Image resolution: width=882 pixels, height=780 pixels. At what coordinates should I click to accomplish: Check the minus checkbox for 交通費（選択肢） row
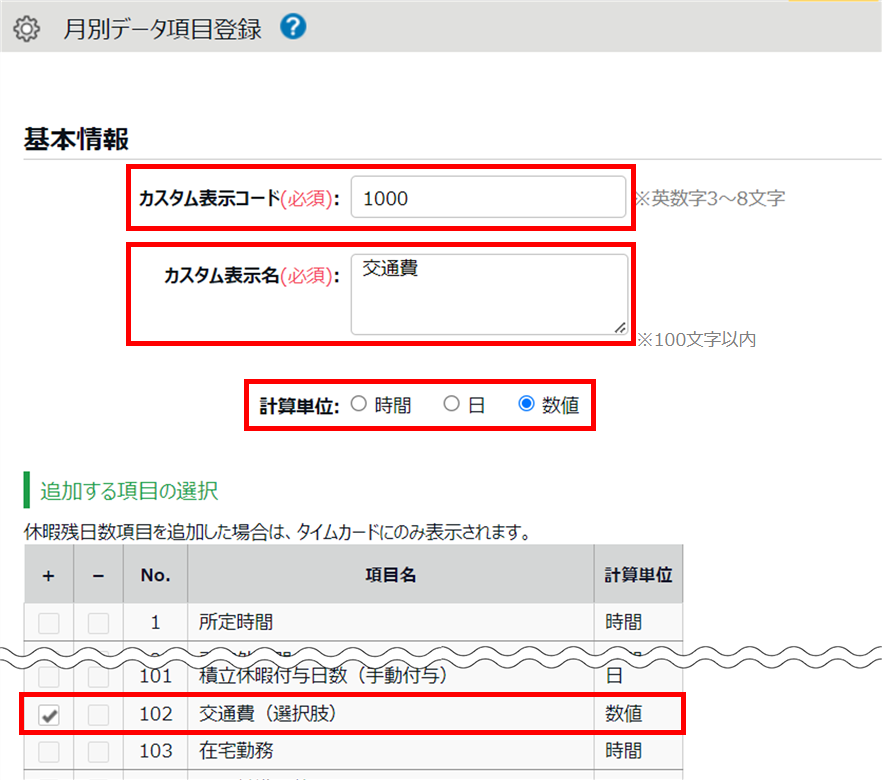point(98,715)
